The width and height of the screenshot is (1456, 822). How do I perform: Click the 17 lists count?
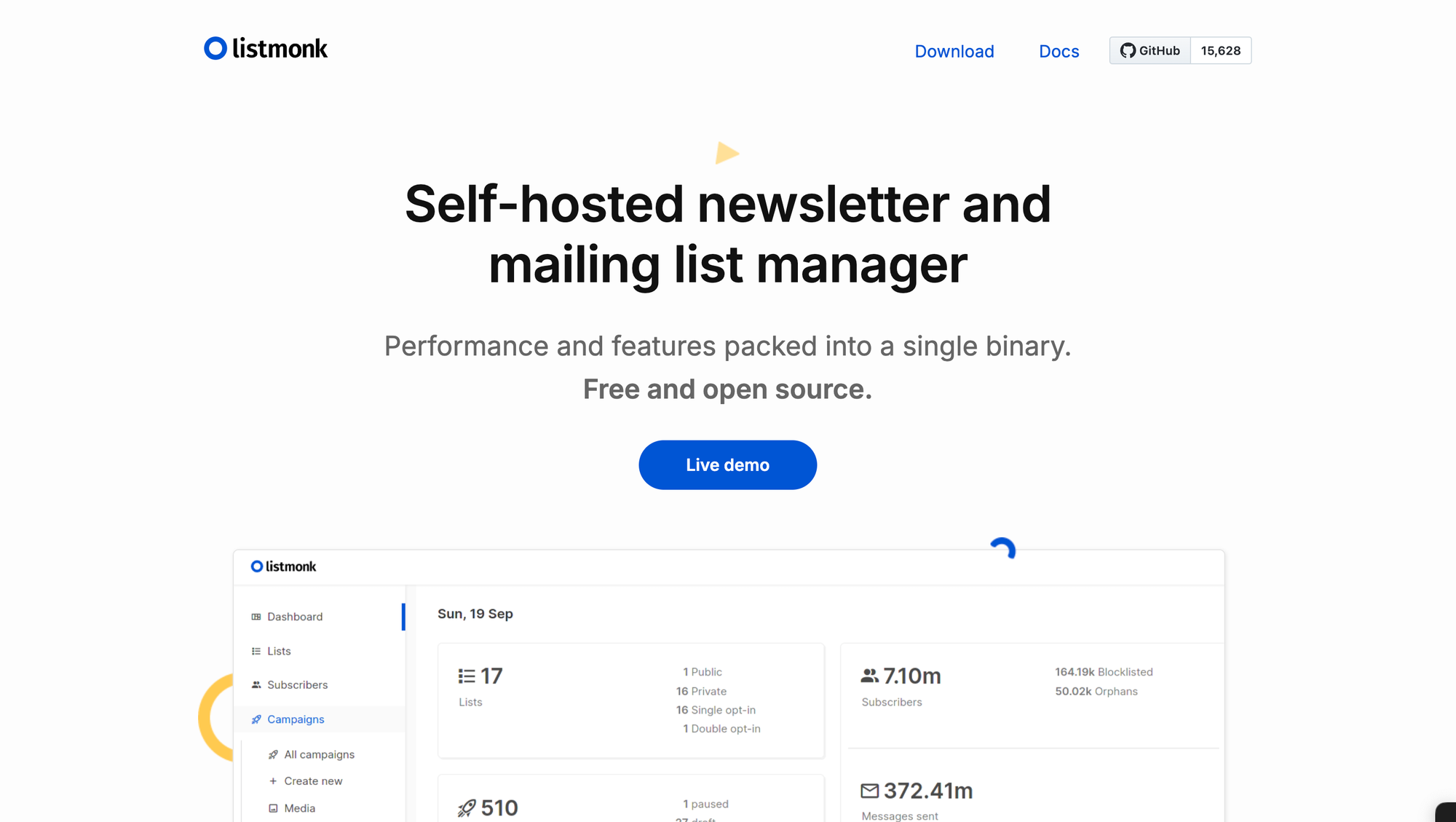point(491,676)
